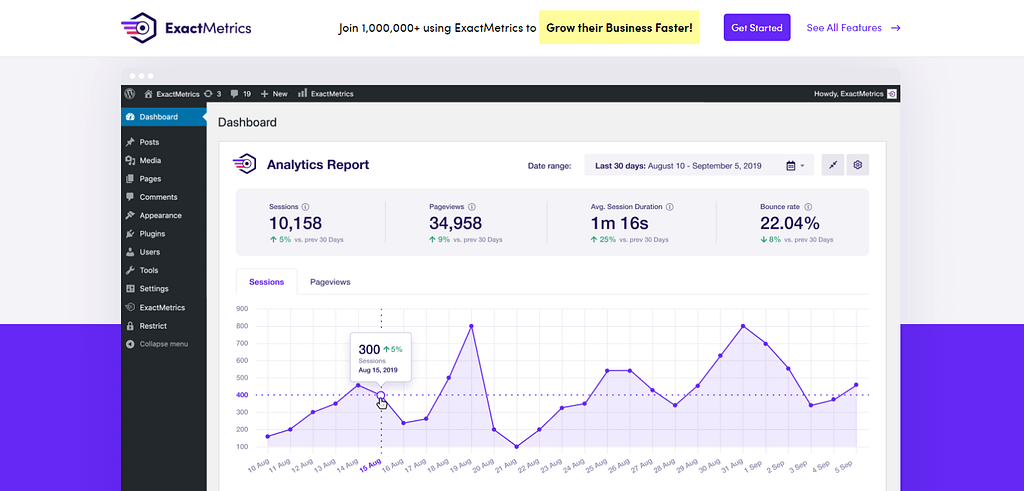Screen dimensions: 1024x491
Task: Click the Sessions info icon
Action: coord(305,206)
